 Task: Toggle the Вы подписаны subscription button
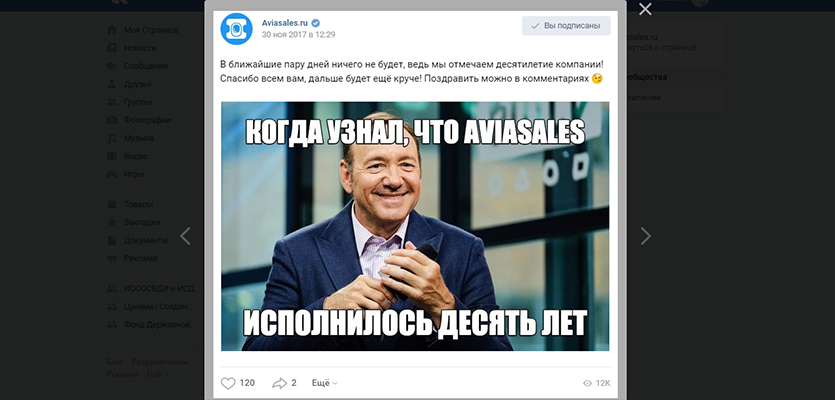point(566,26)
